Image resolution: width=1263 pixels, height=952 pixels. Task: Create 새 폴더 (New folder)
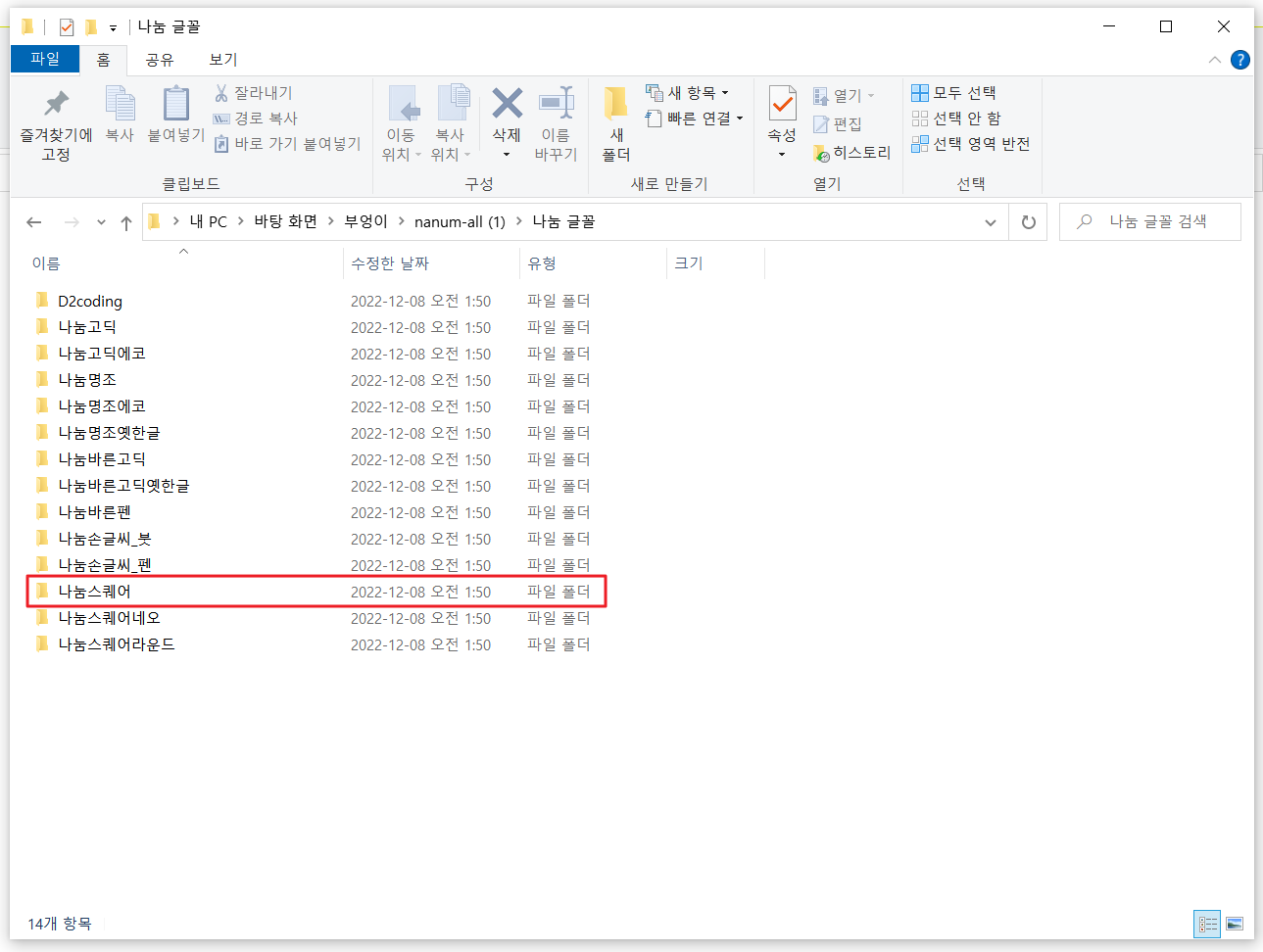tap(616, 123)
